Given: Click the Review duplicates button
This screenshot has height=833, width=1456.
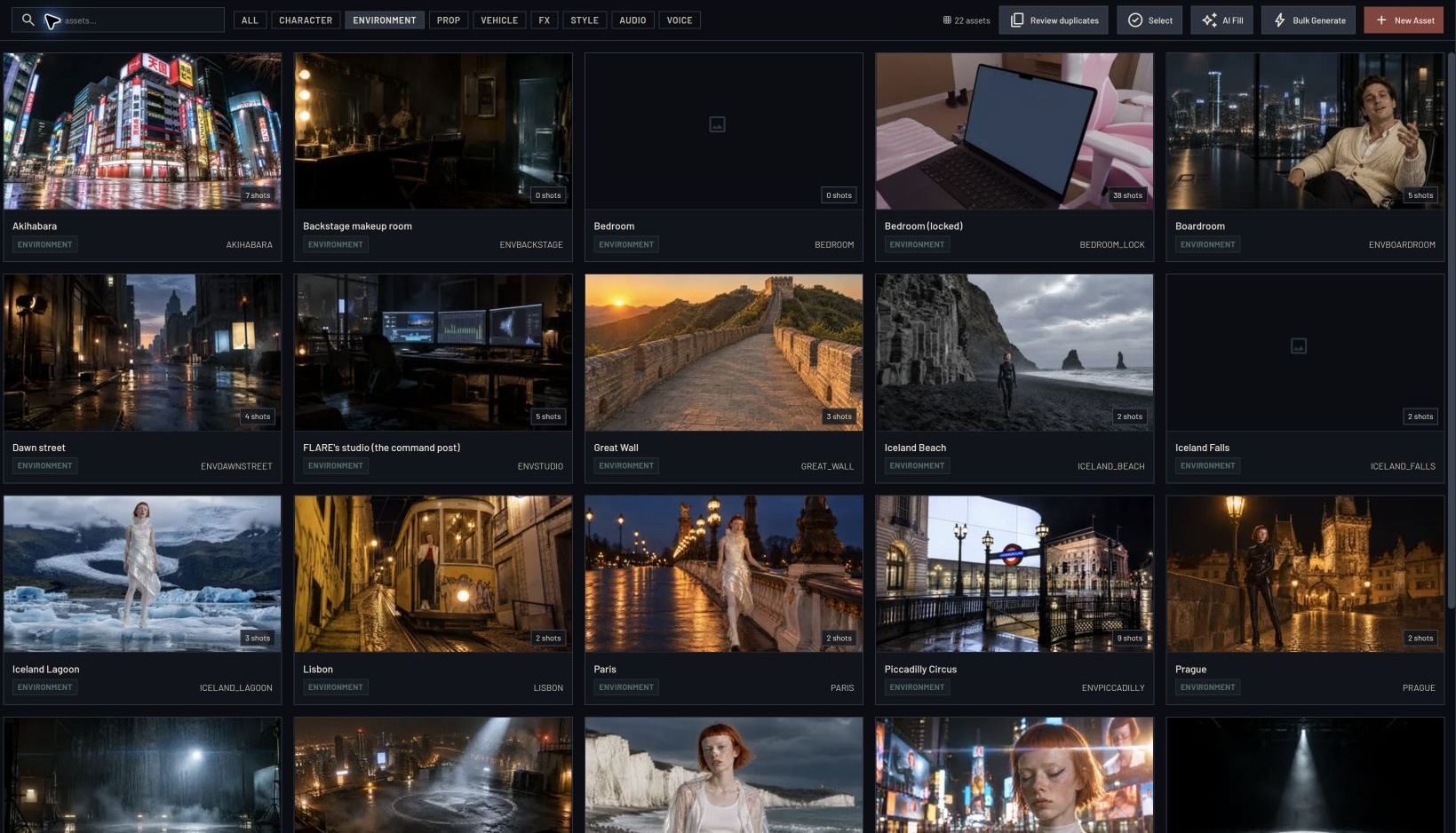Looking at the screenshot, I should (1054, 20).
